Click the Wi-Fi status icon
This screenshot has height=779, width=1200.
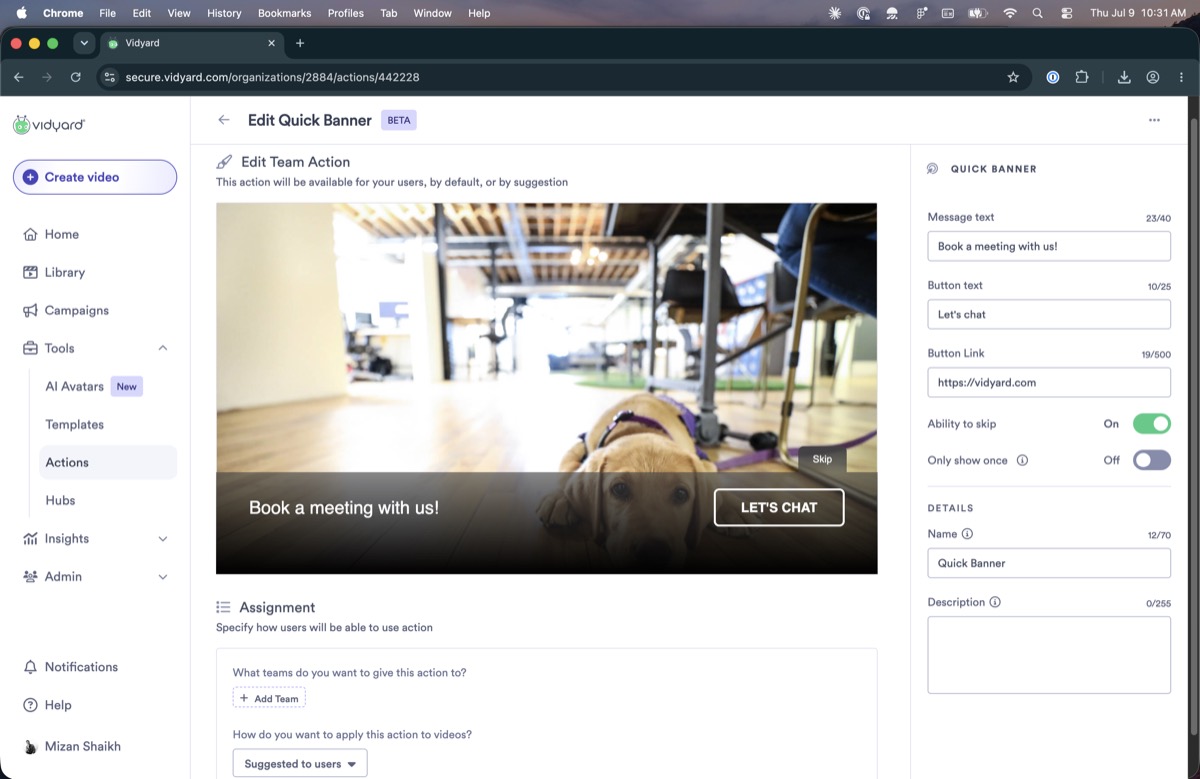point(1009,13)
